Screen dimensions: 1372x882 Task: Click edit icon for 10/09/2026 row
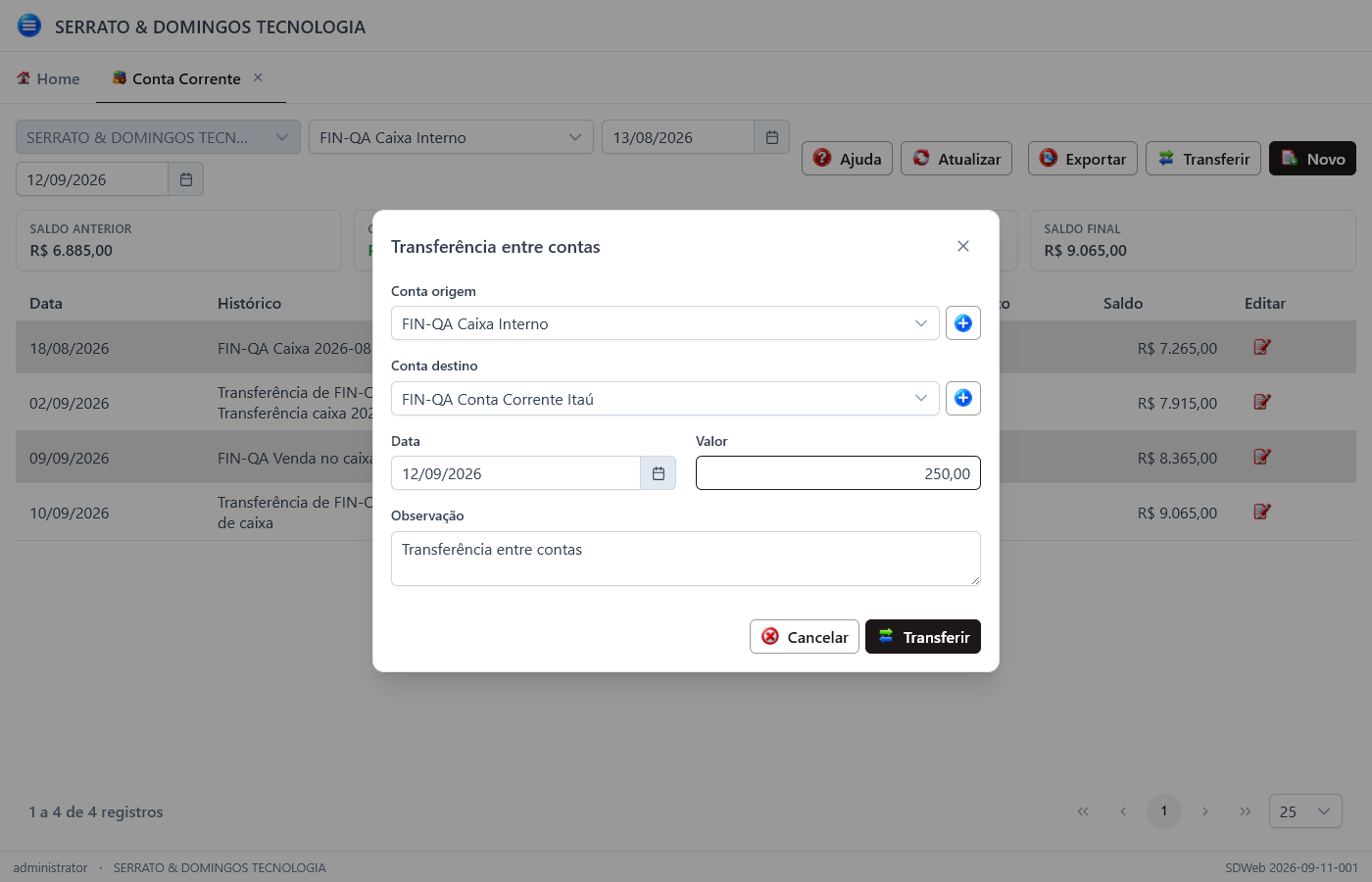1262,512
